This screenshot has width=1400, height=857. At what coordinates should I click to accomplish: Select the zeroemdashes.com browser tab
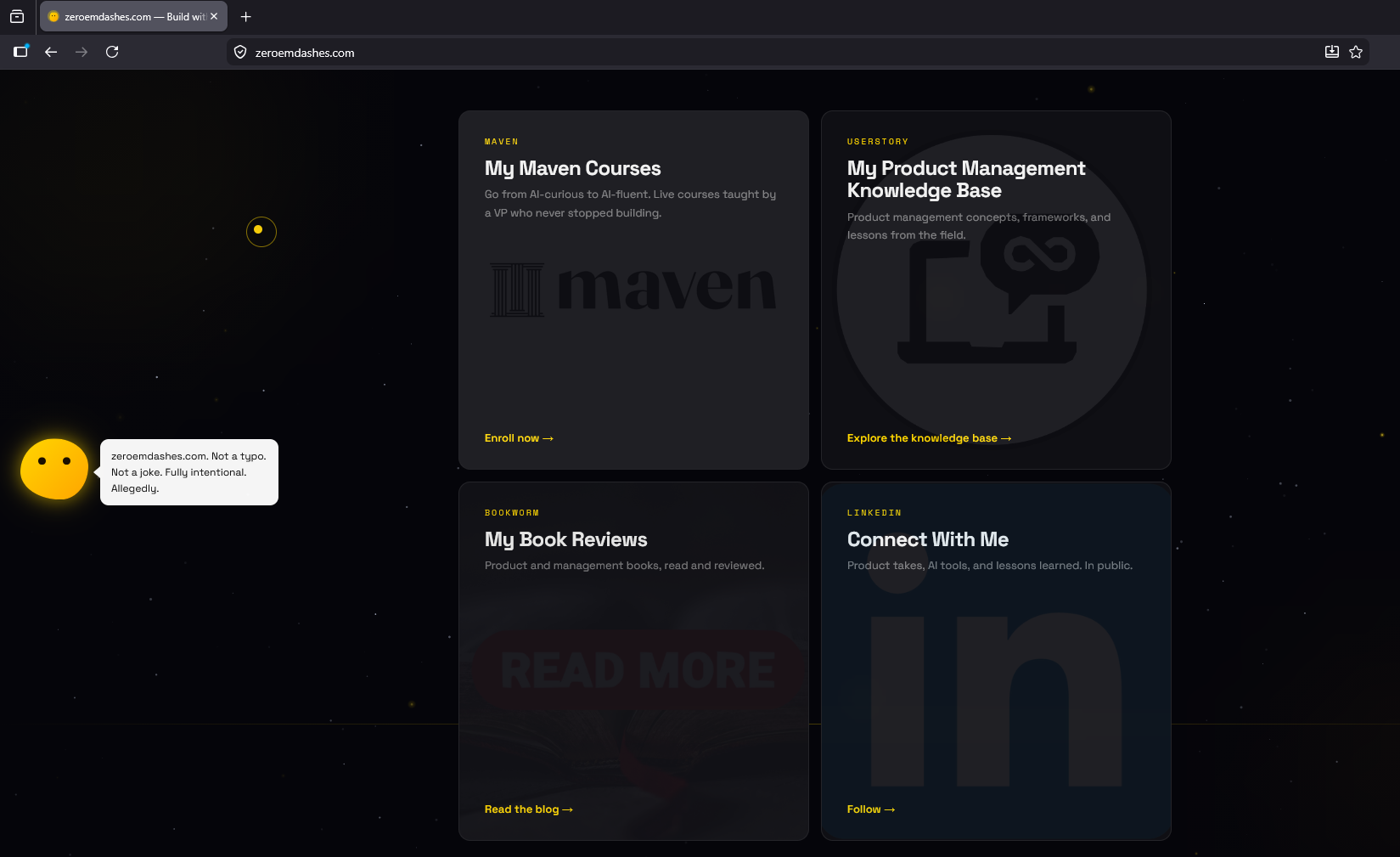click(133, 16)
